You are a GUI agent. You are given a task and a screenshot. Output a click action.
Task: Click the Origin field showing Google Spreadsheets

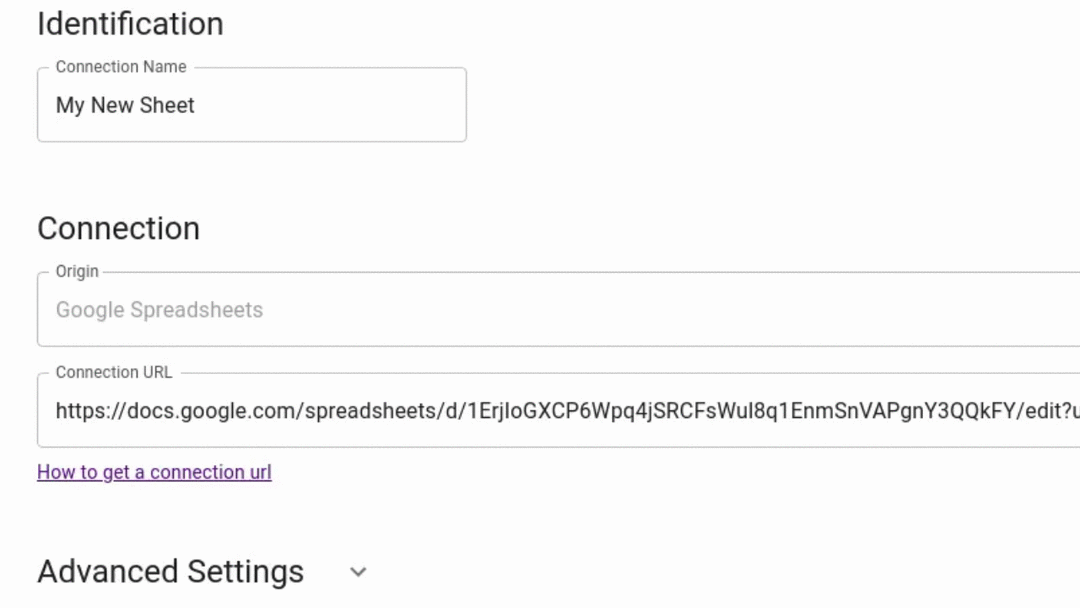pyautogui.click(x=400, y=309)
